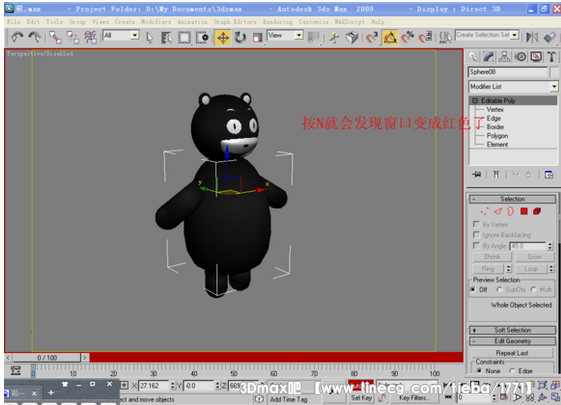Enable the By Angle checkbox
The image size is (561, 405).
[476, 245]
